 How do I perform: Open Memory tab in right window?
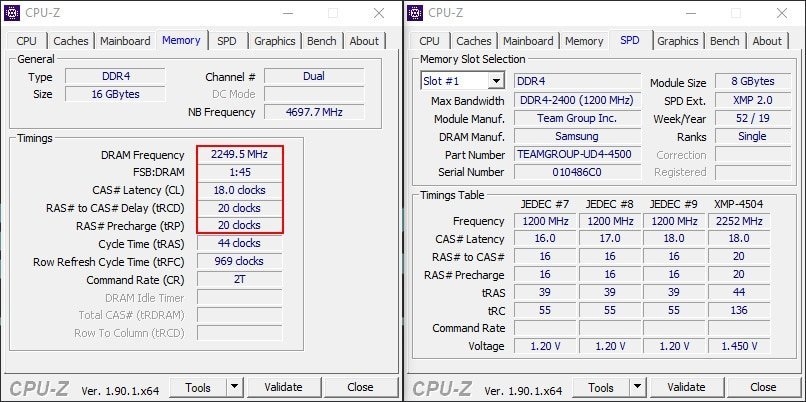tap(584, 41)
